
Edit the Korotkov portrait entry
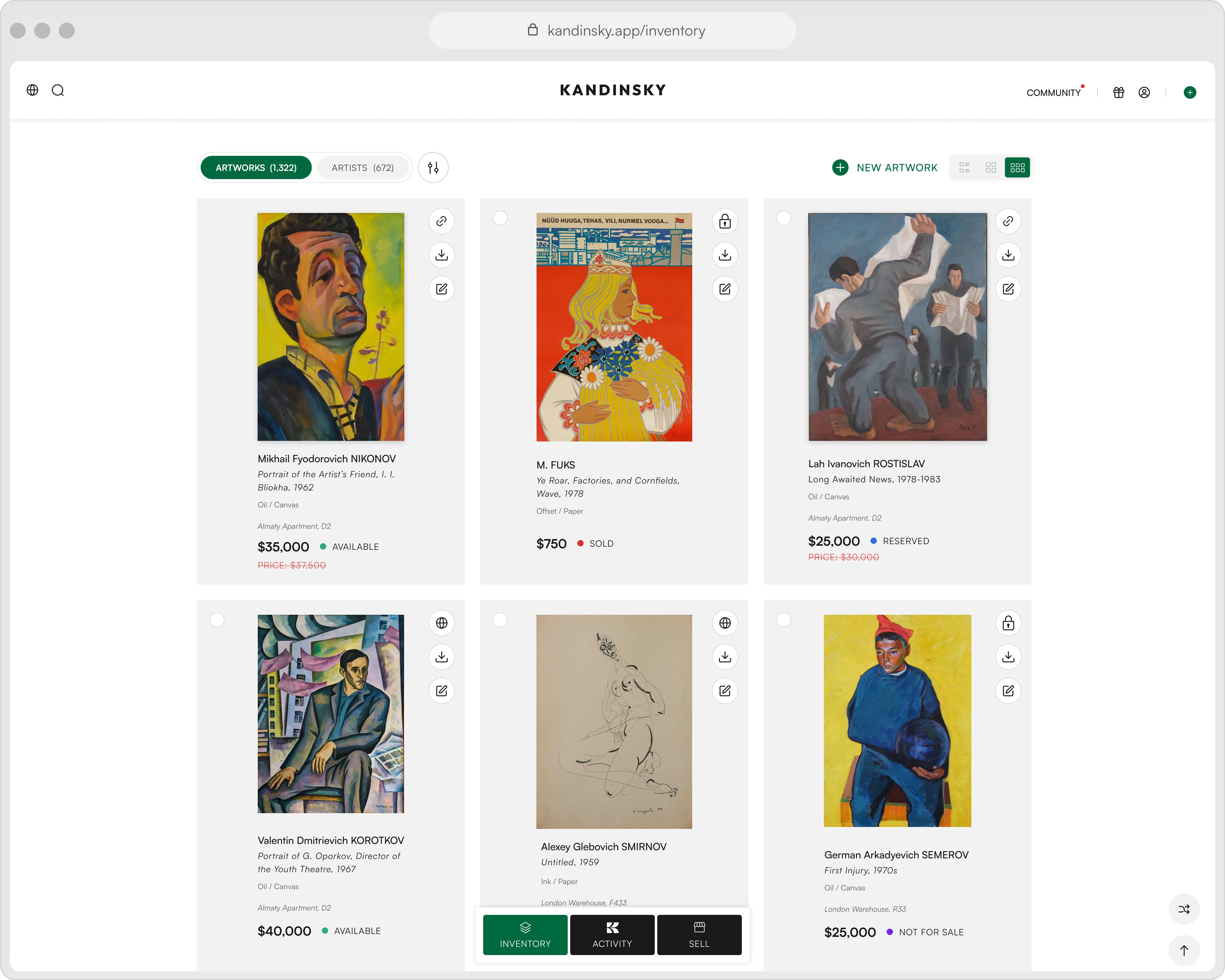click(442, 691)
